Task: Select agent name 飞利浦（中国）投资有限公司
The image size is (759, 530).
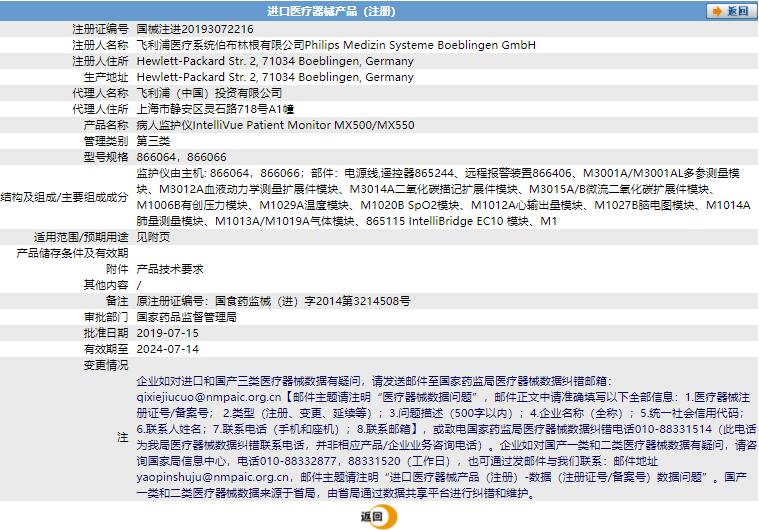Action: click(x=209, y=93)
